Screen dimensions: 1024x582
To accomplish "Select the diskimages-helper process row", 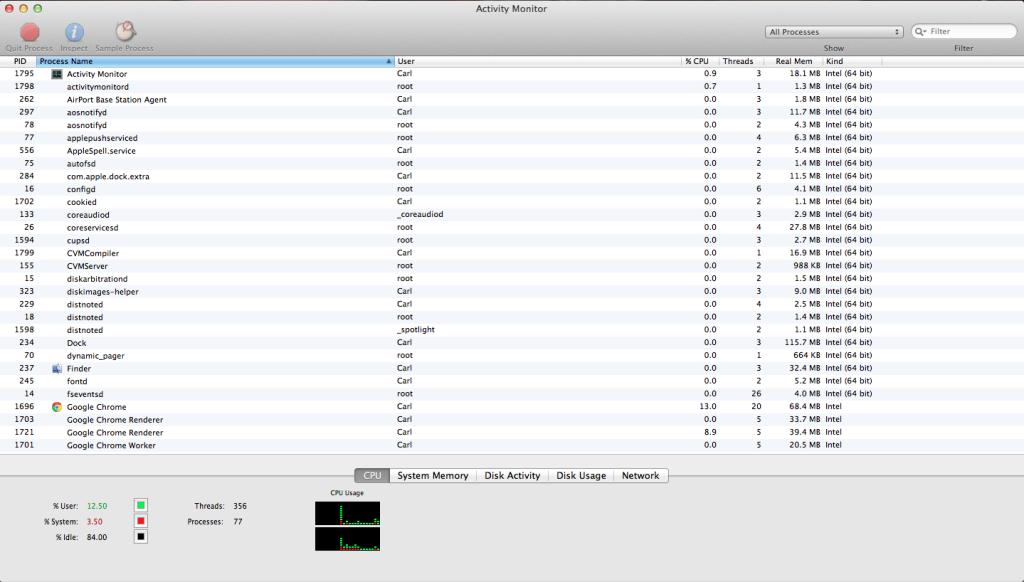I will tap(512, 291).
